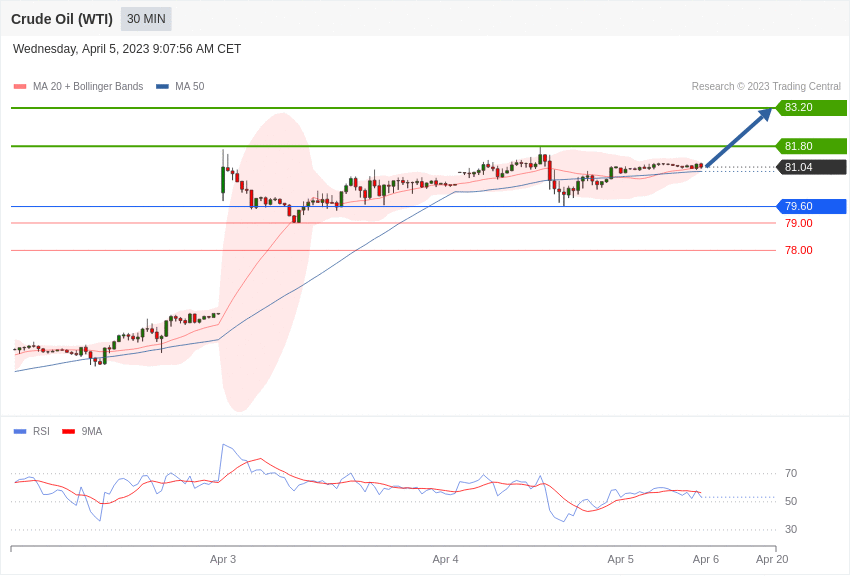This screenshot has width=850, height=576.
Task: Select the green 83.20 resistance price flag
Action: 810,107
